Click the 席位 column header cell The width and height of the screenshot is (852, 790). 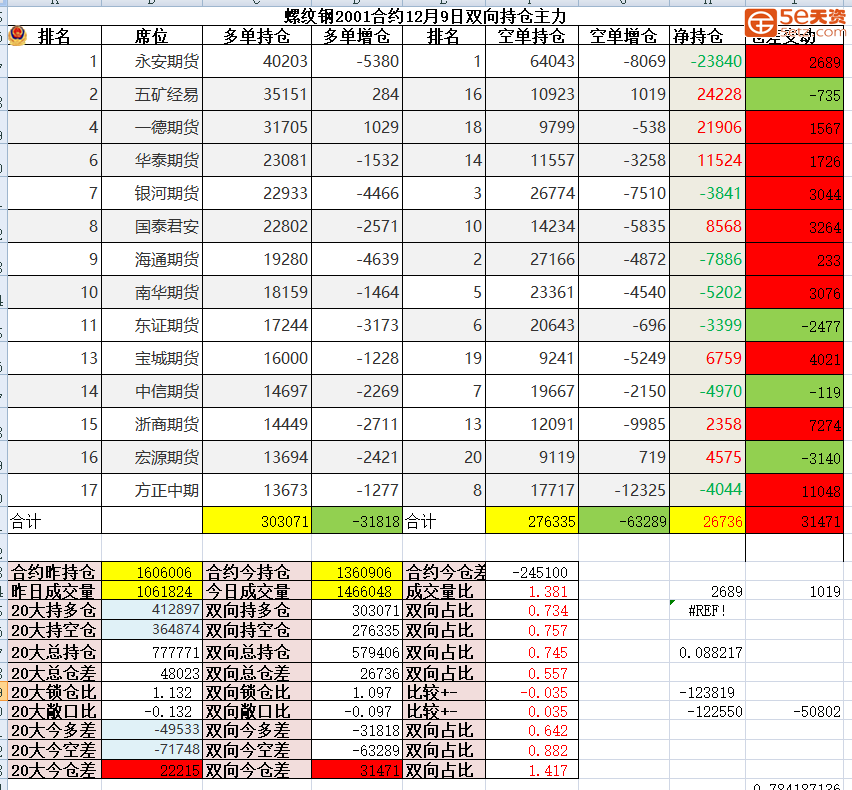point(151,37)
